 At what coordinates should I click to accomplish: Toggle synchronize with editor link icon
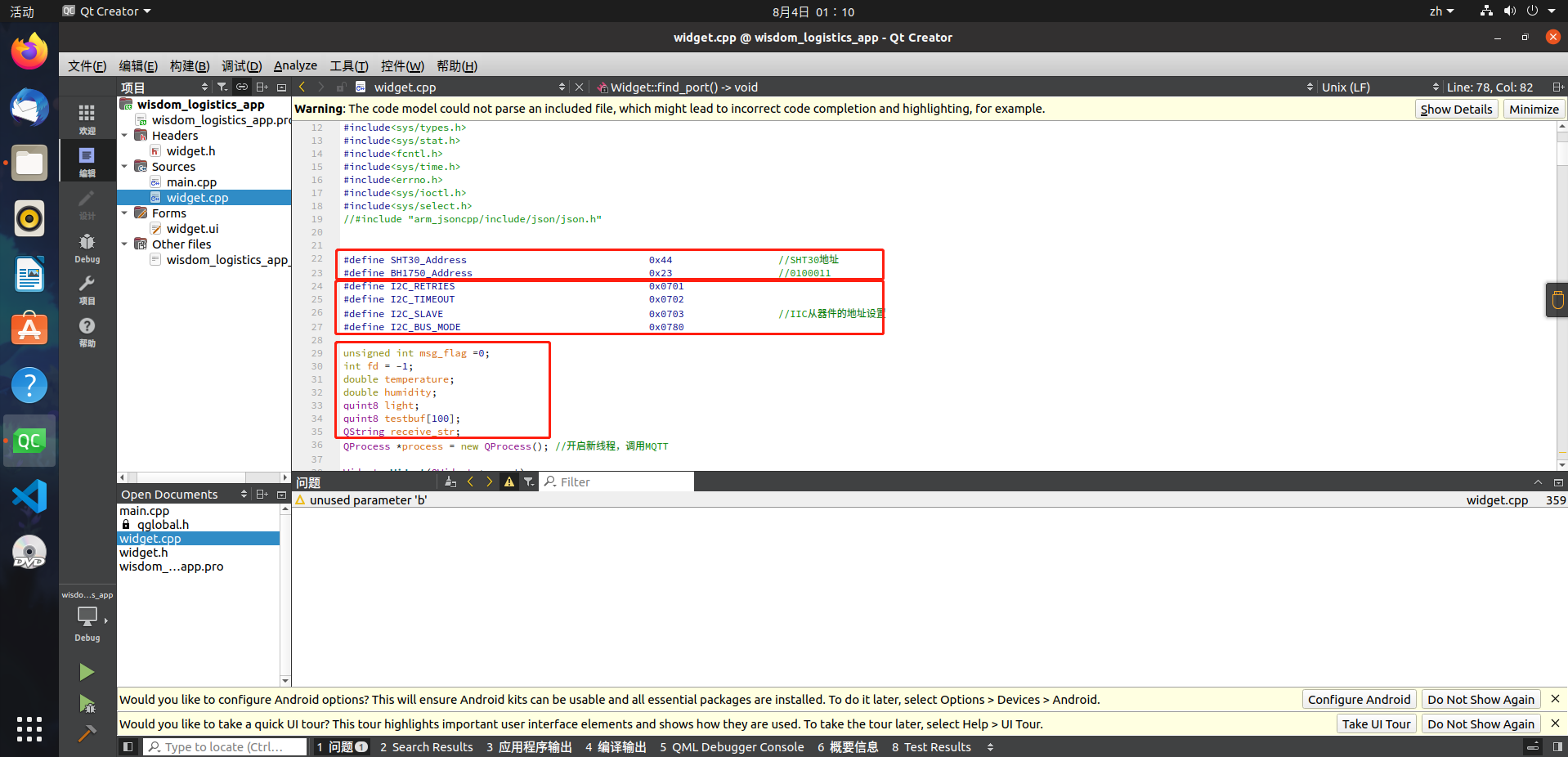pos(242,87)
